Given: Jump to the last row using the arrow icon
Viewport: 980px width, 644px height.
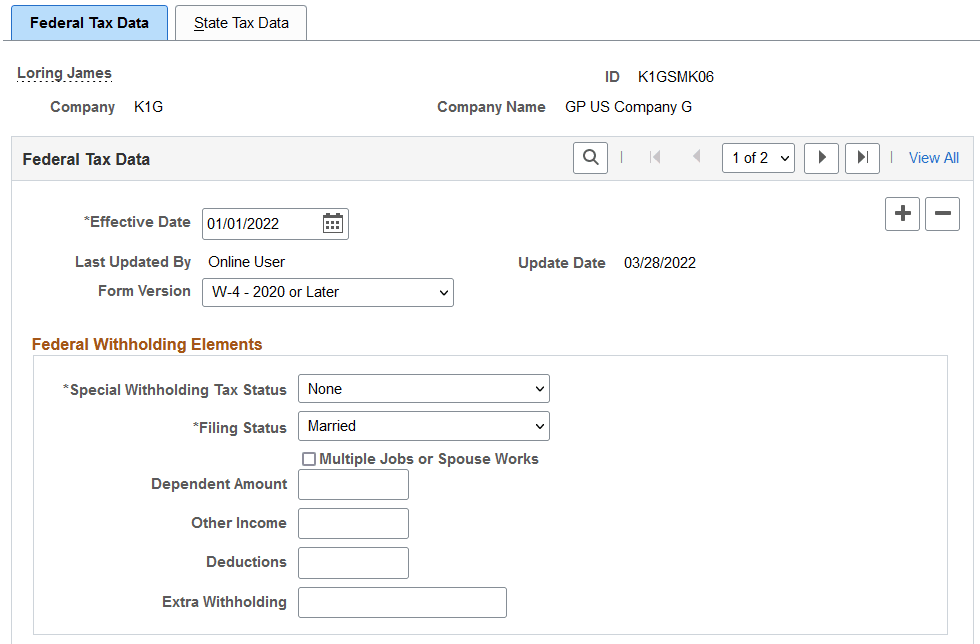Looking at the screenshot, I should click(x=862, y=157).
